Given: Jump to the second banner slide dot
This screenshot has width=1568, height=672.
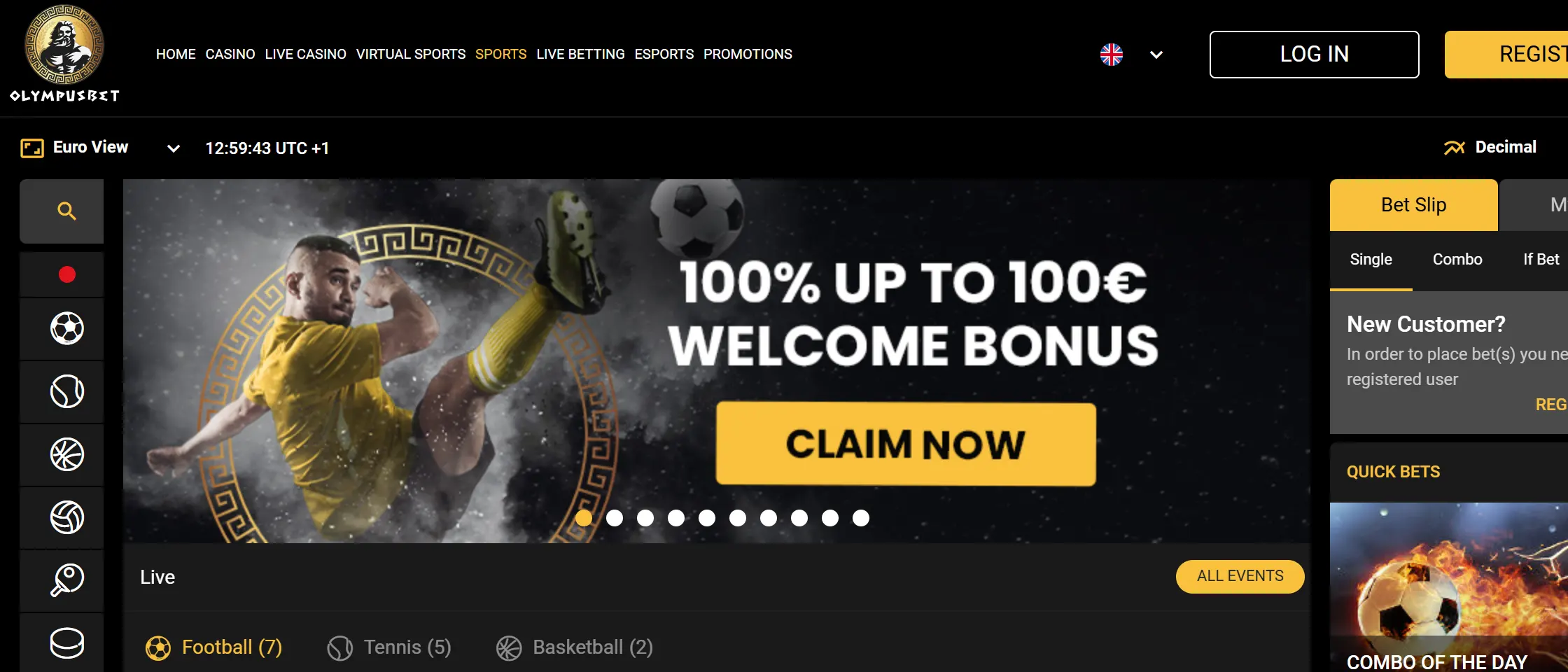Looking at the screenshot, I should pos(615,518).
